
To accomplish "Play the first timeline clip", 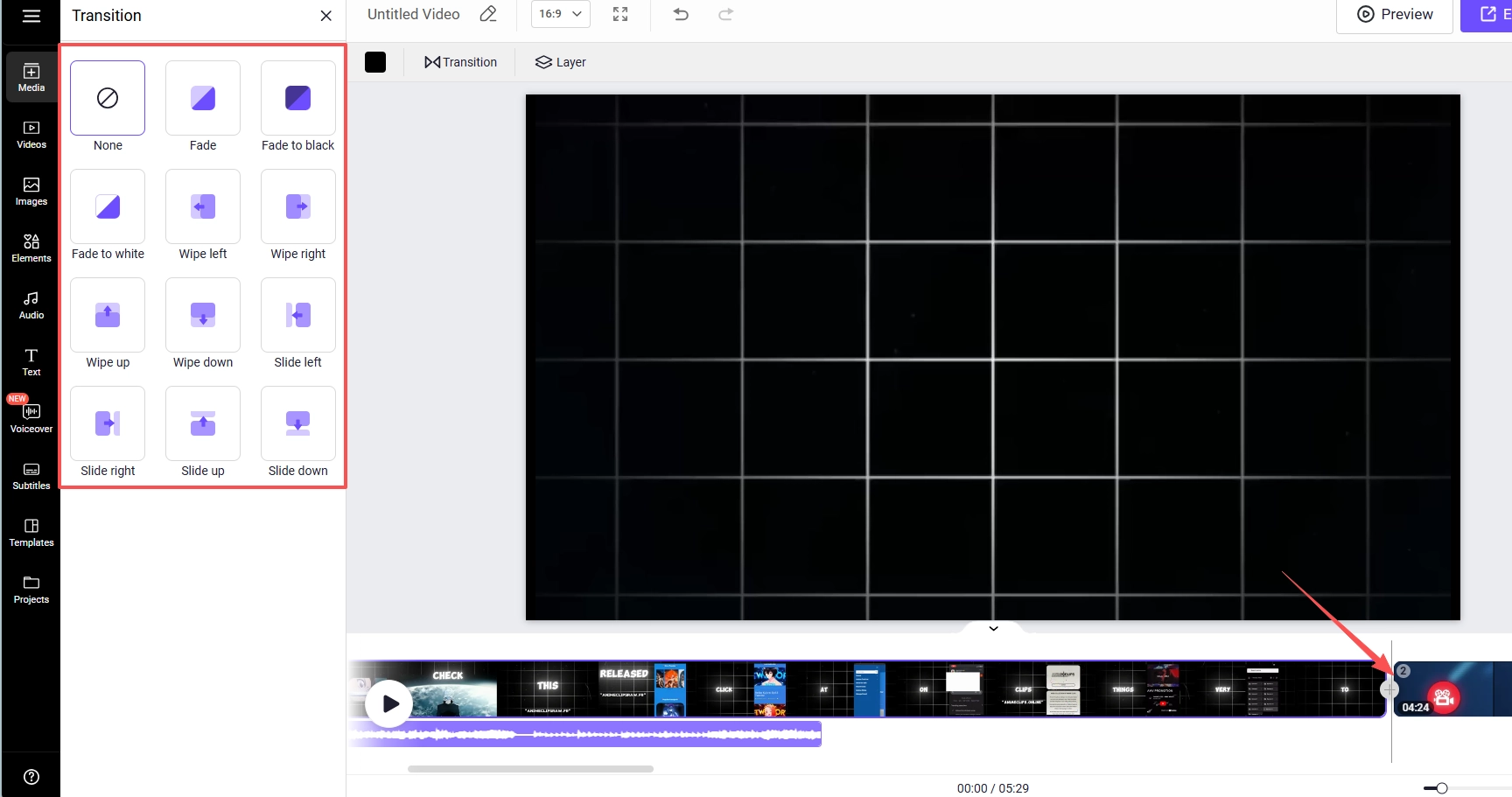I will click(388, 703).
